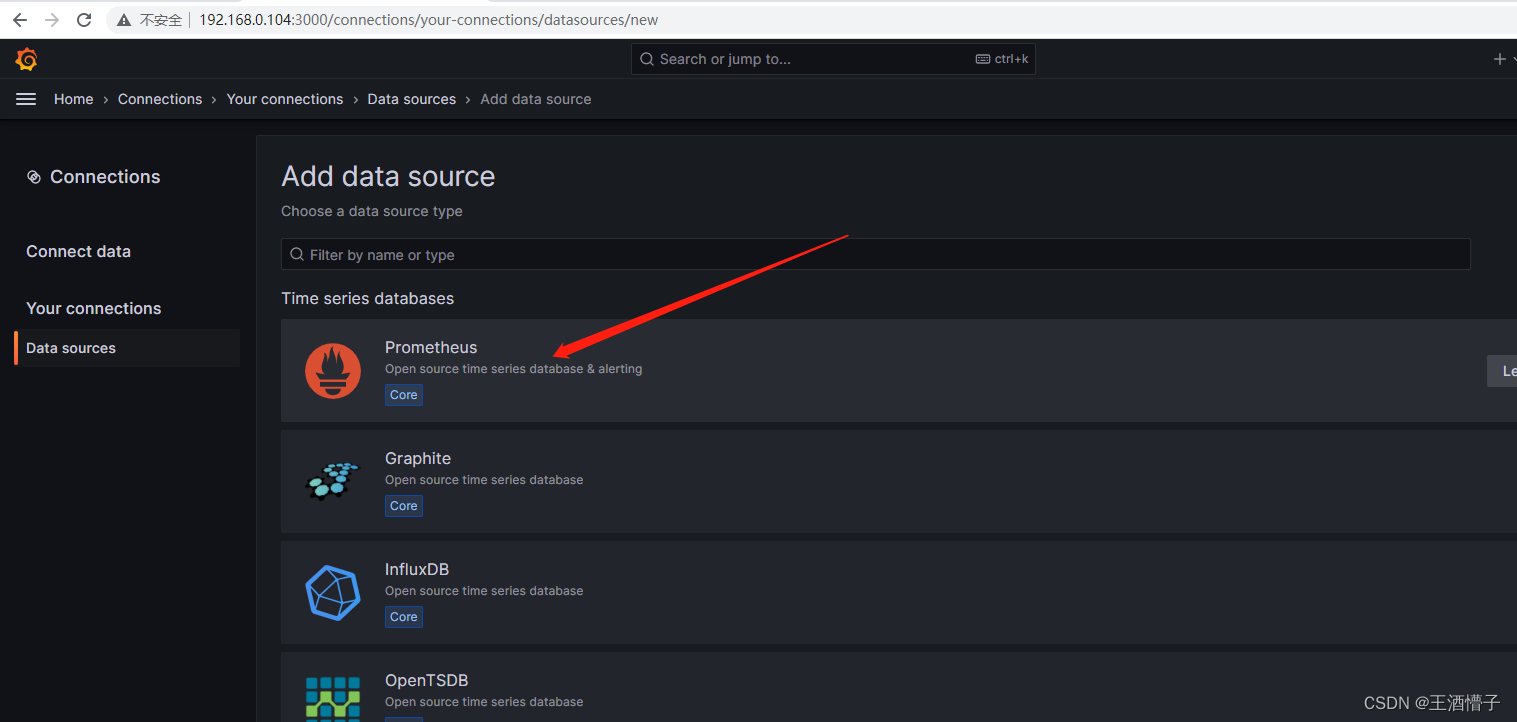
Task: Click the keyboard ctrl+k shortcut hint
Action: (x=1002, y=59)
